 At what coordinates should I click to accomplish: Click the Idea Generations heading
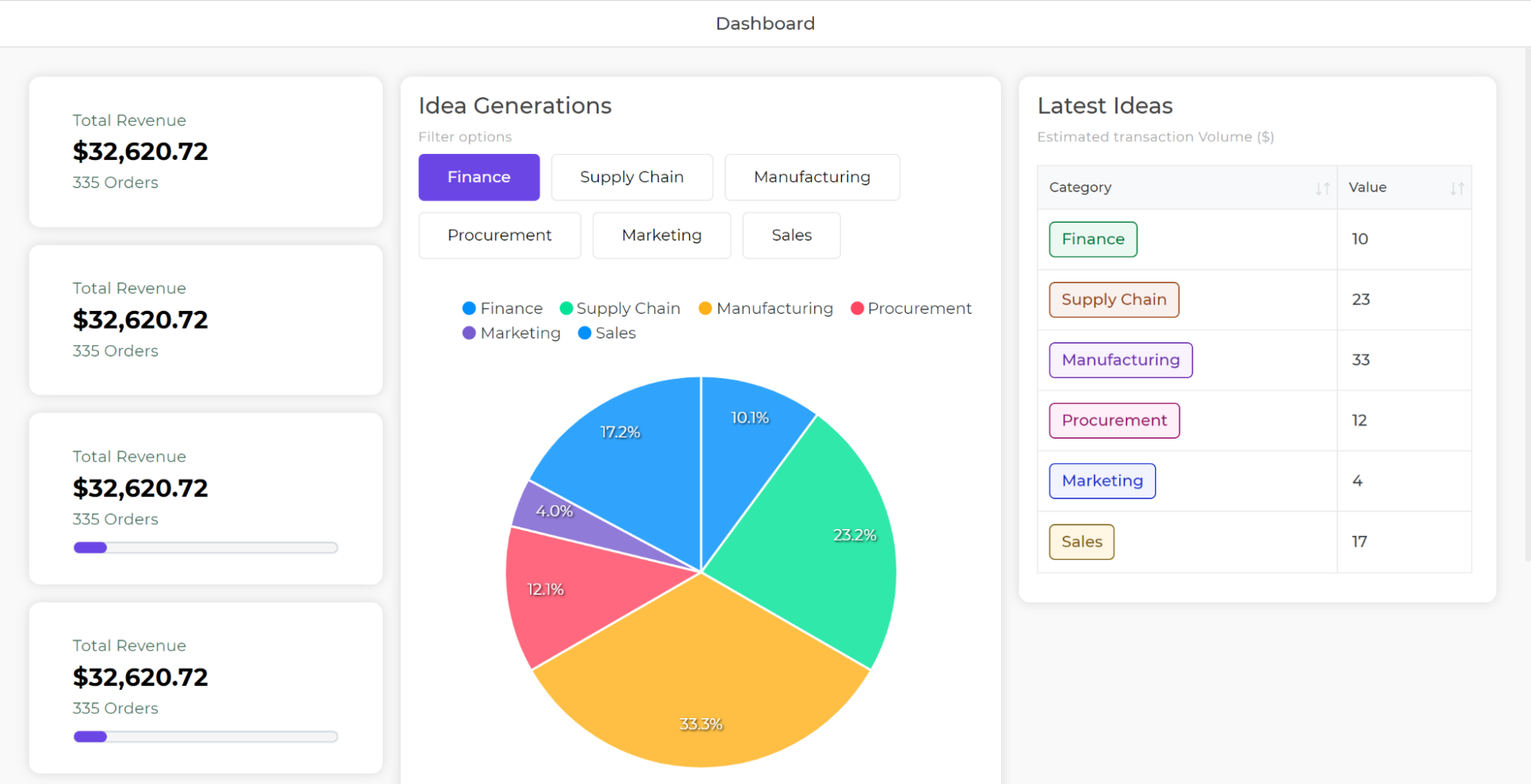(515, 106)
